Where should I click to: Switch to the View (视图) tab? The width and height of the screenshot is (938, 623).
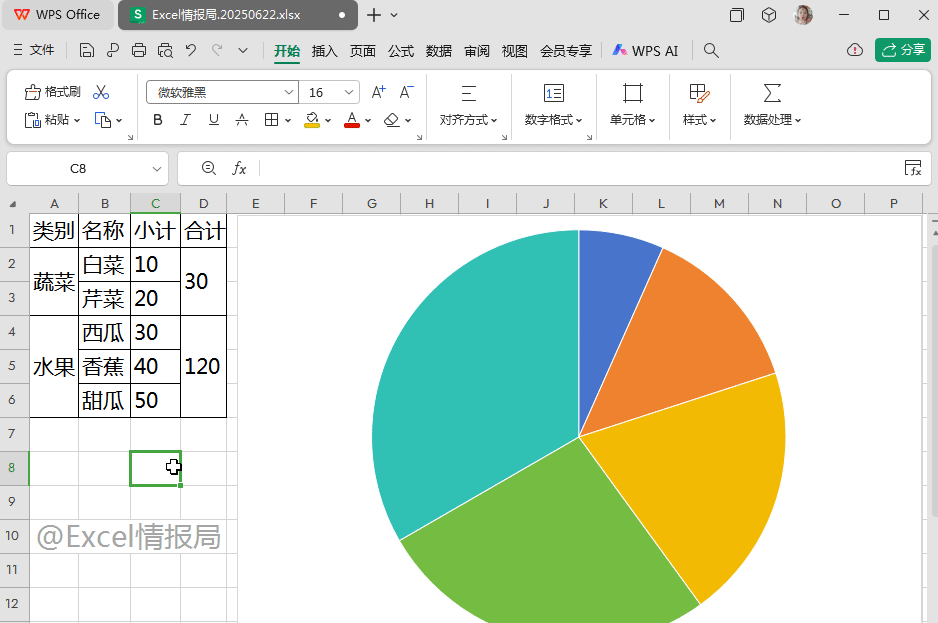pos(514,51)
